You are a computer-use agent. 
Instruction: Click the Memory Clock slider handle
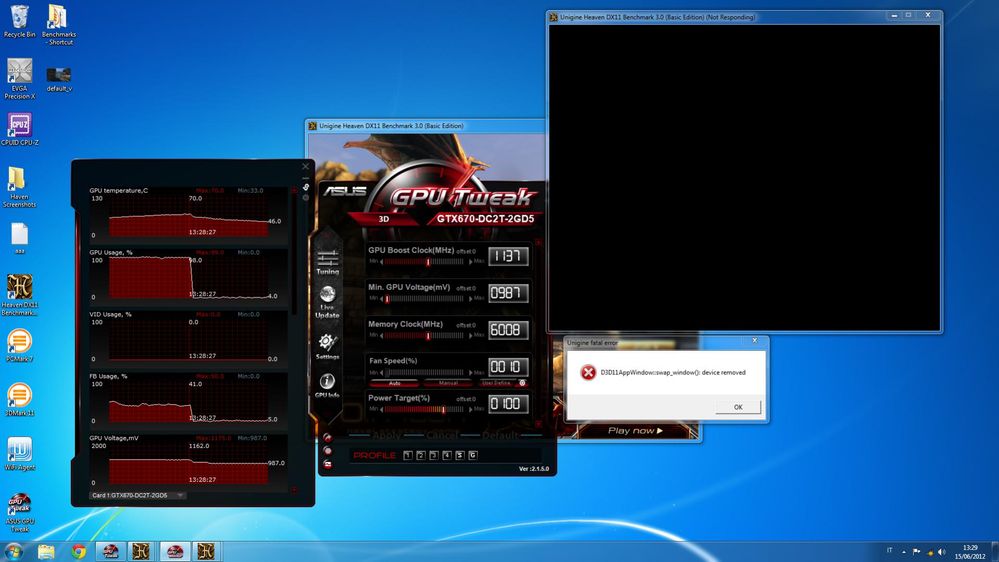point(428,336)
